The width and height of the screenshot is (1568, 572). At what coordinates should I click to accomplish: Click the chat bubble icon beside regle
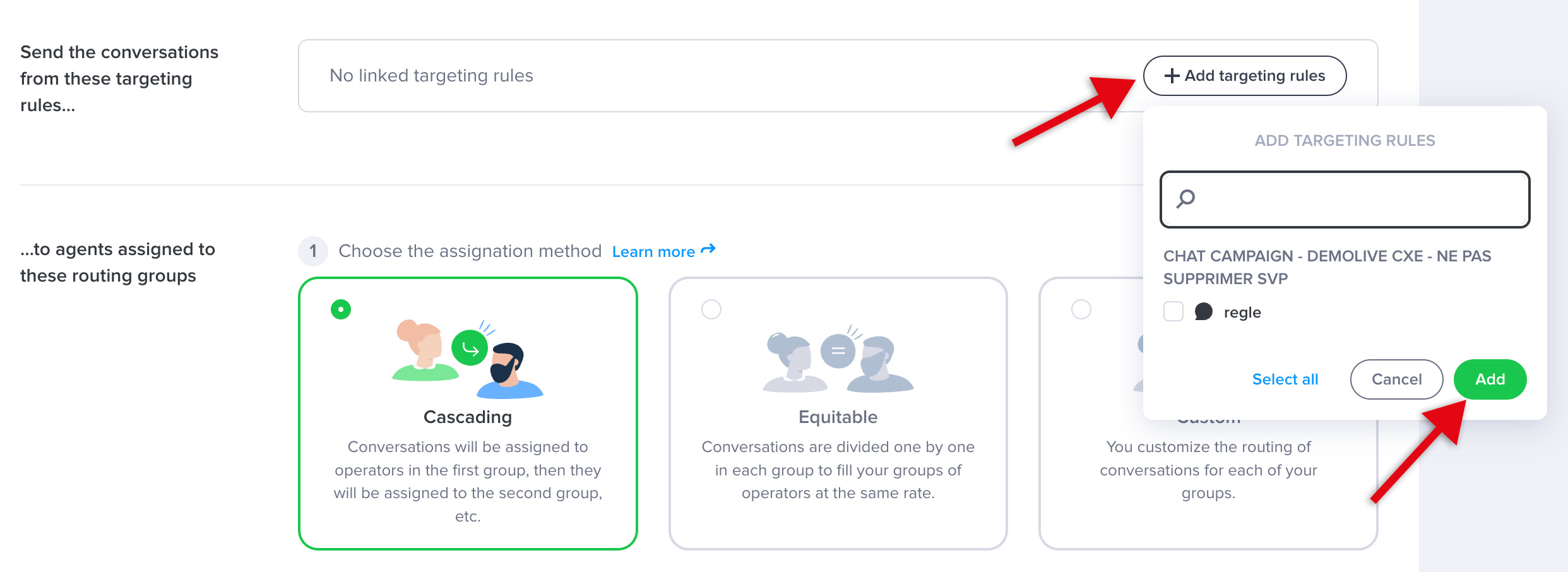(x=1204, y=312)
